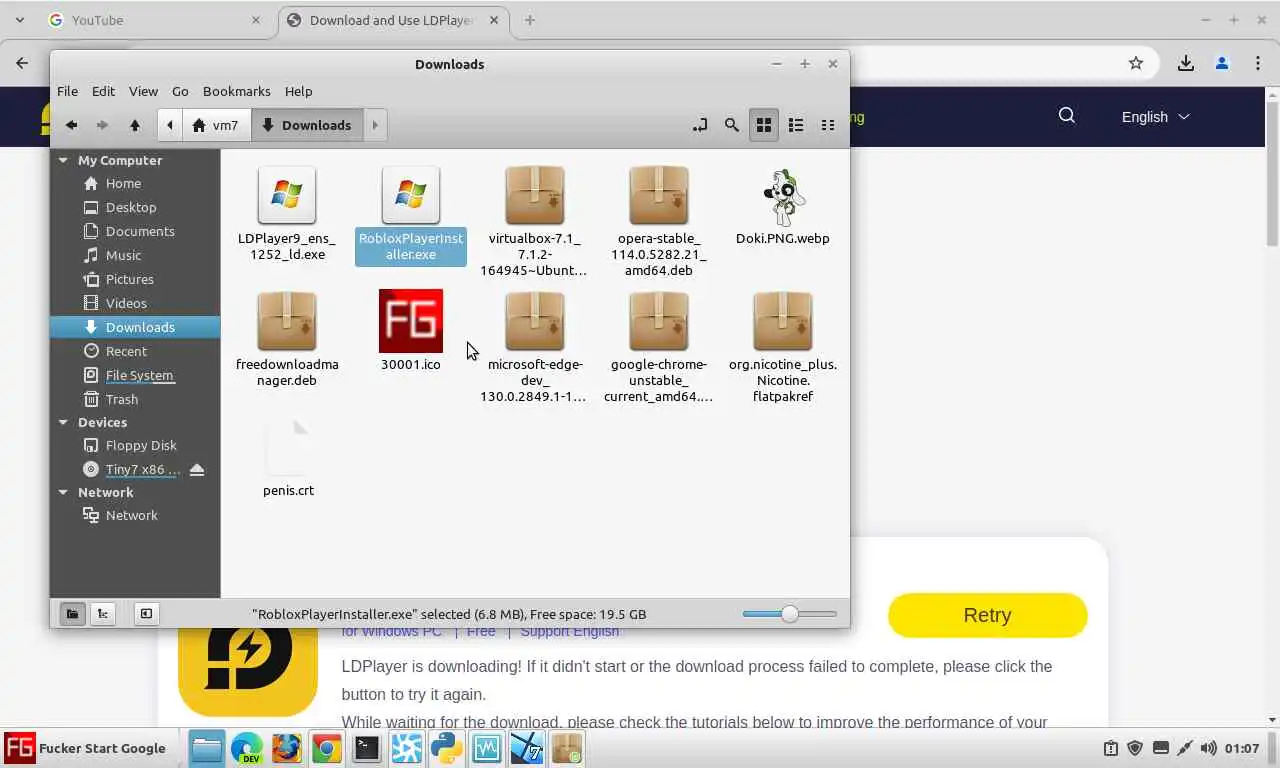Open the View menu
This screenshot has width=1280, height=768.
point(143,91)
